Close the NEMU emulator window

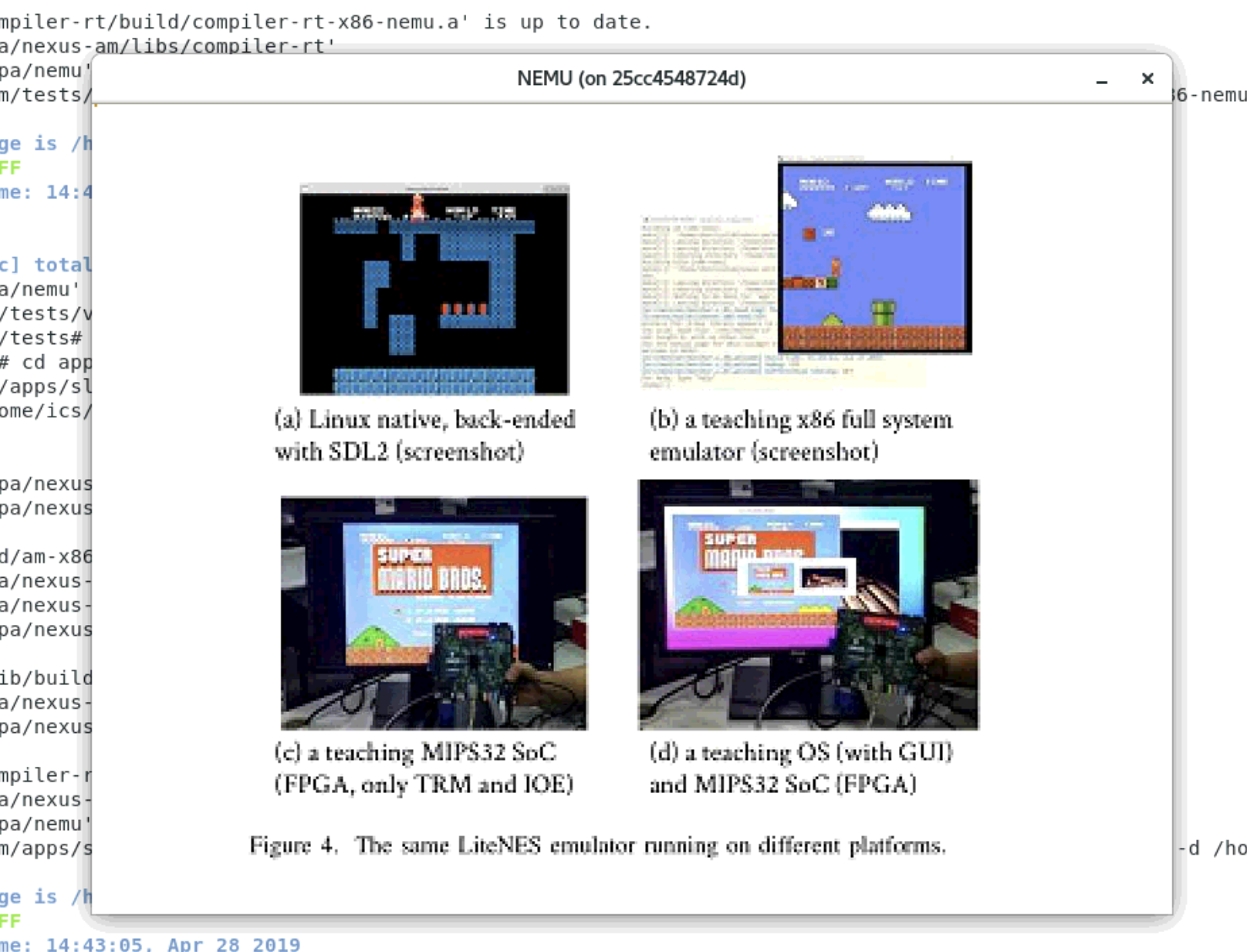pyautogui.click(x=1147, y=78)
